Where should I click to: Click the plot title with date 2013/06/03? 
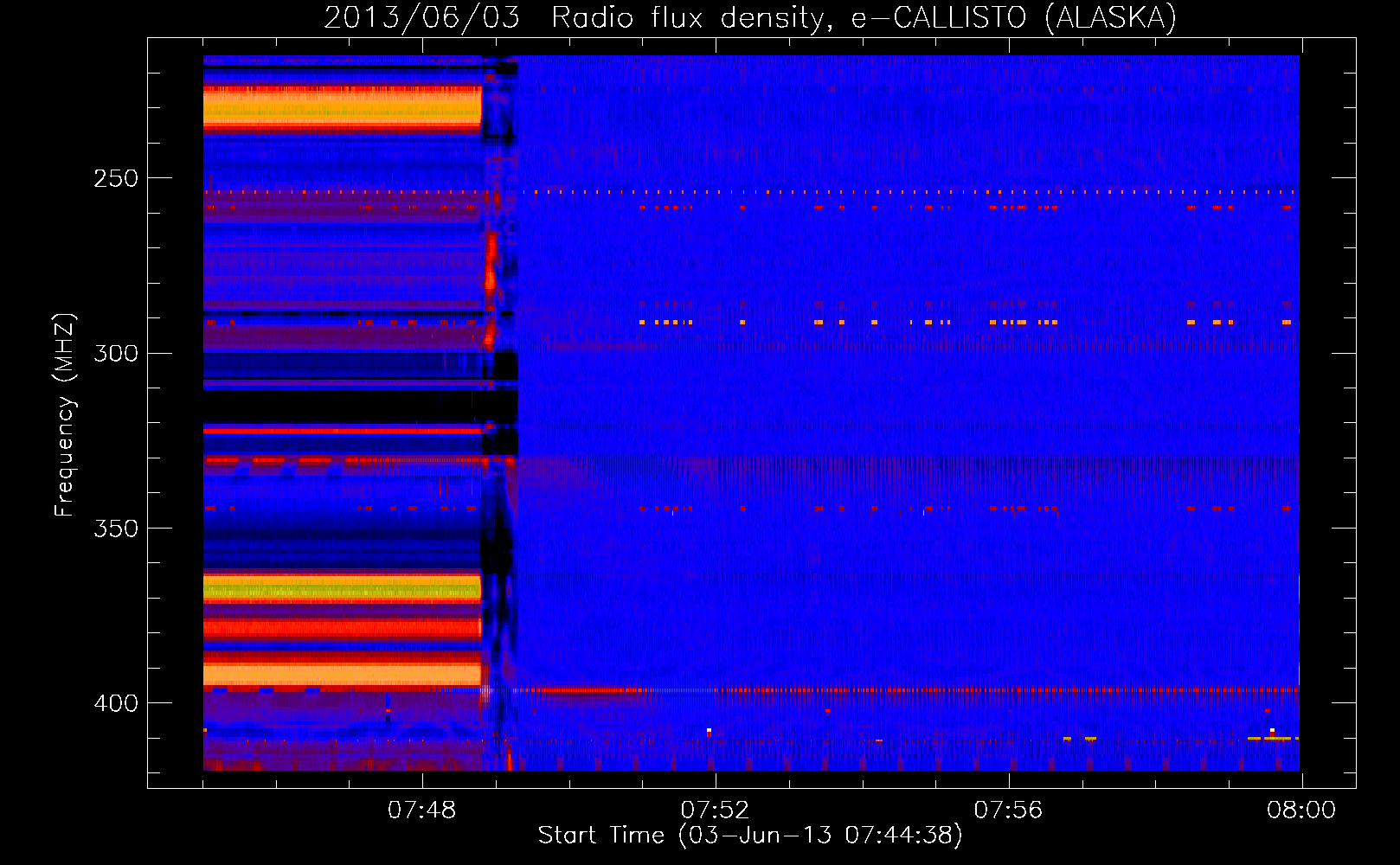(750, 18)
